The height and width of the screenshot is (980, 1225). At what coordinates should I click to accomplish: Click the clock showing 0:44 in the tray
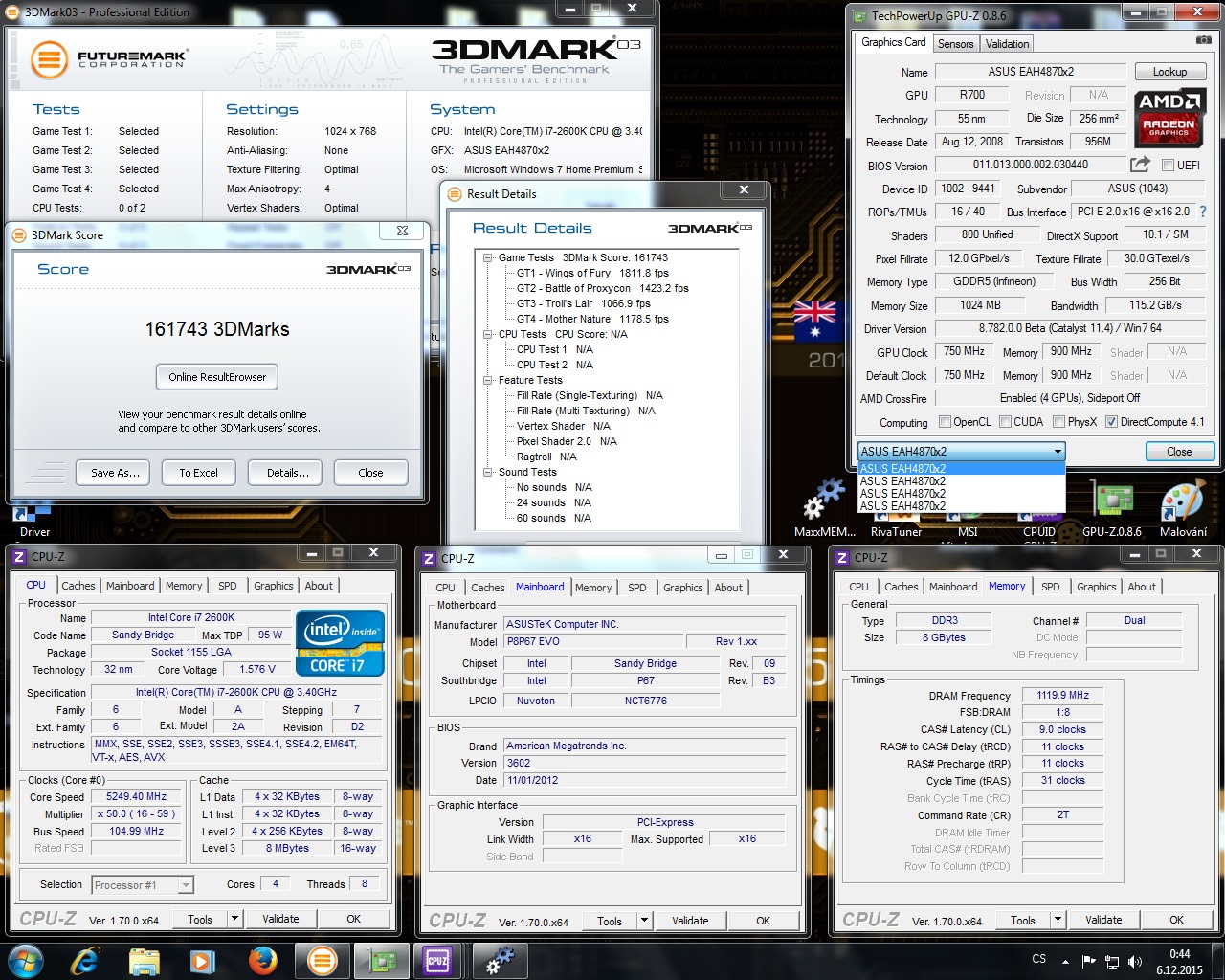click(1179, 954)
